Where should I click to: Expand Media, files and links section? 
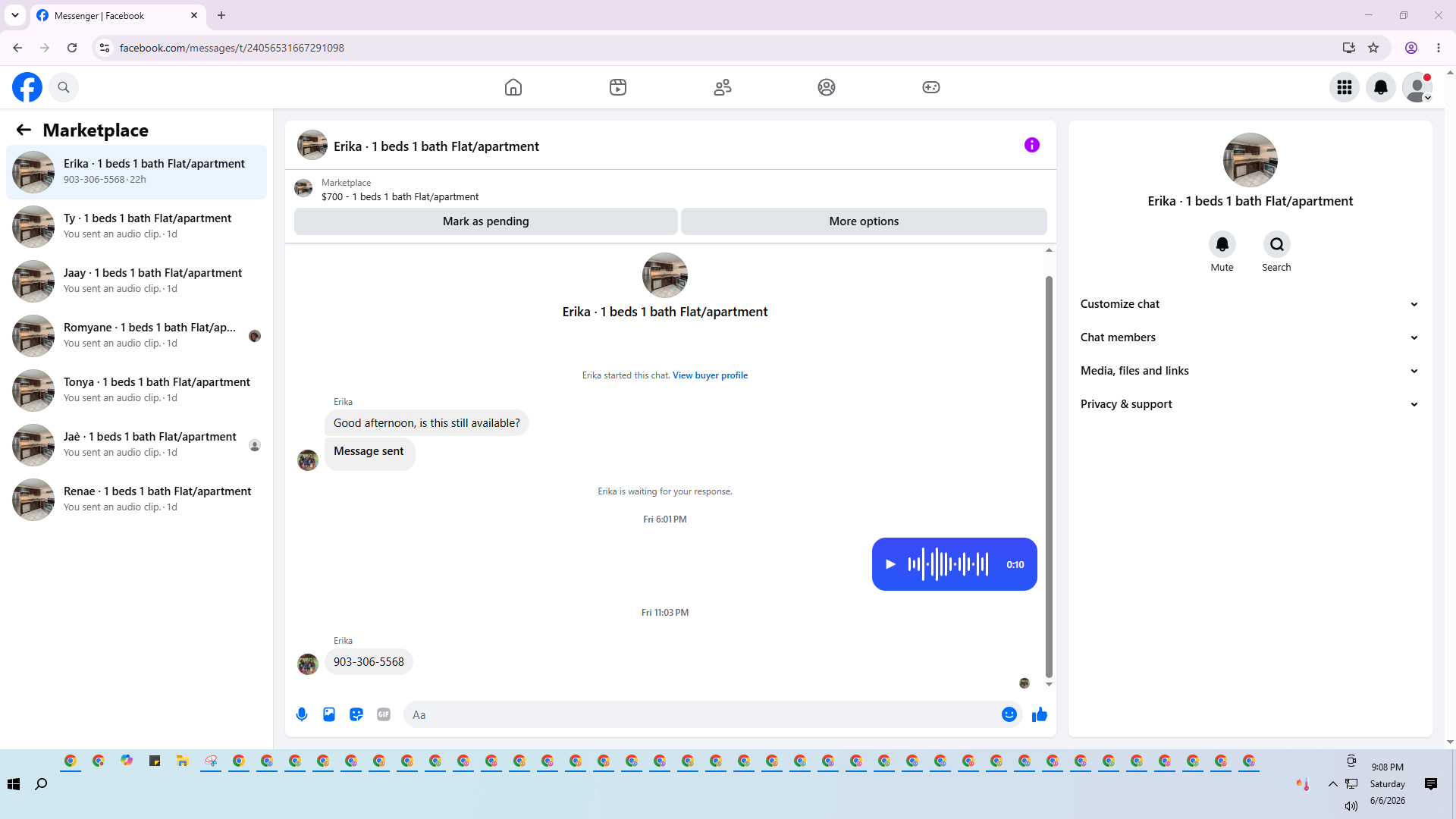1250,371
